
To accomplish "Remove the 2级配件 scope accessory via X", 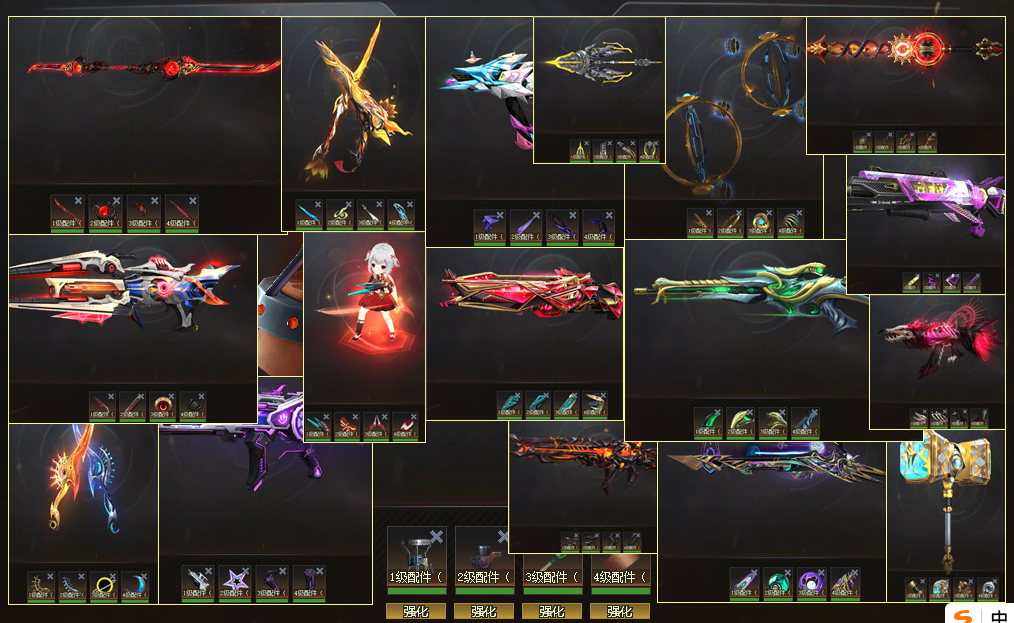I will pyautogui.click(x=502, y=536).
